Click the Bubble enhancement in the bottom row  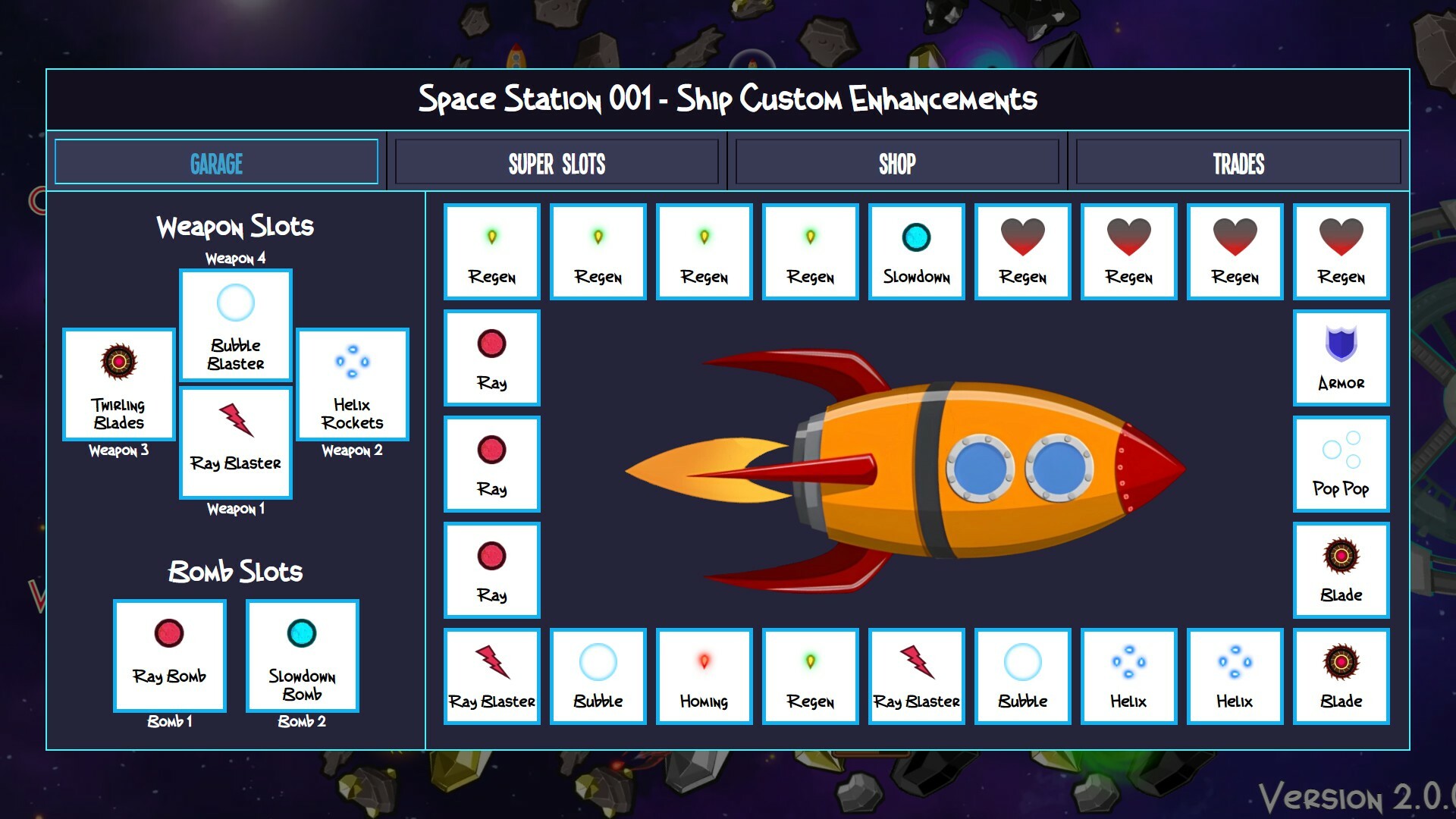598,676
